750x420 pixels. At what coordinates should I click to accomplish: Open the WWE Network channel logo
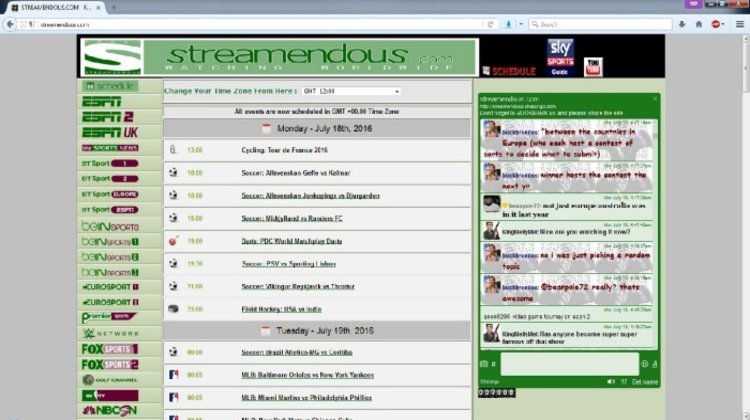(x=109, y=333)
